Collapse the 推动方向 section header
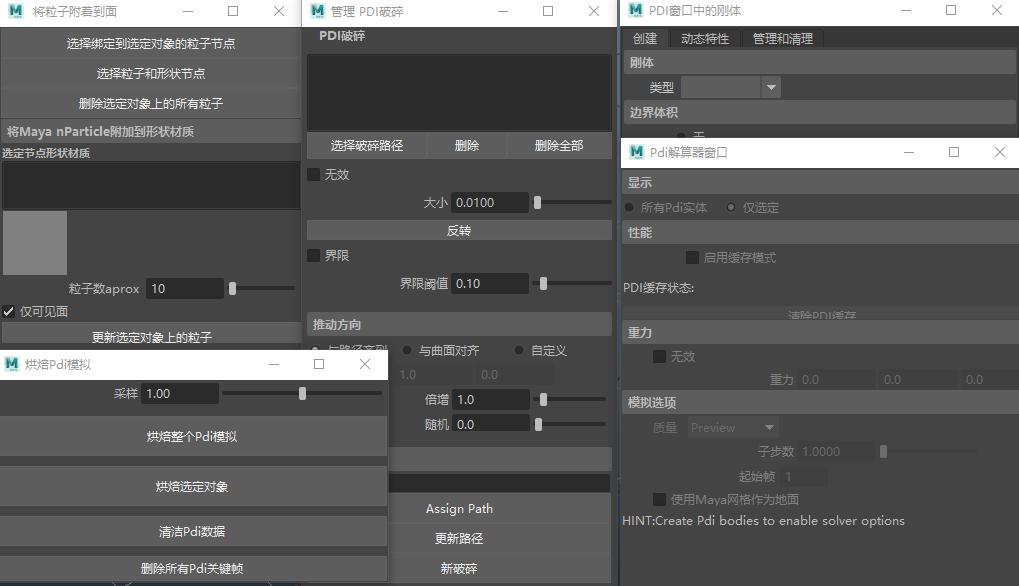Image resolution: width=1019 pixels, height=586 pixels. pyautogui.click(x=458, y=324)
